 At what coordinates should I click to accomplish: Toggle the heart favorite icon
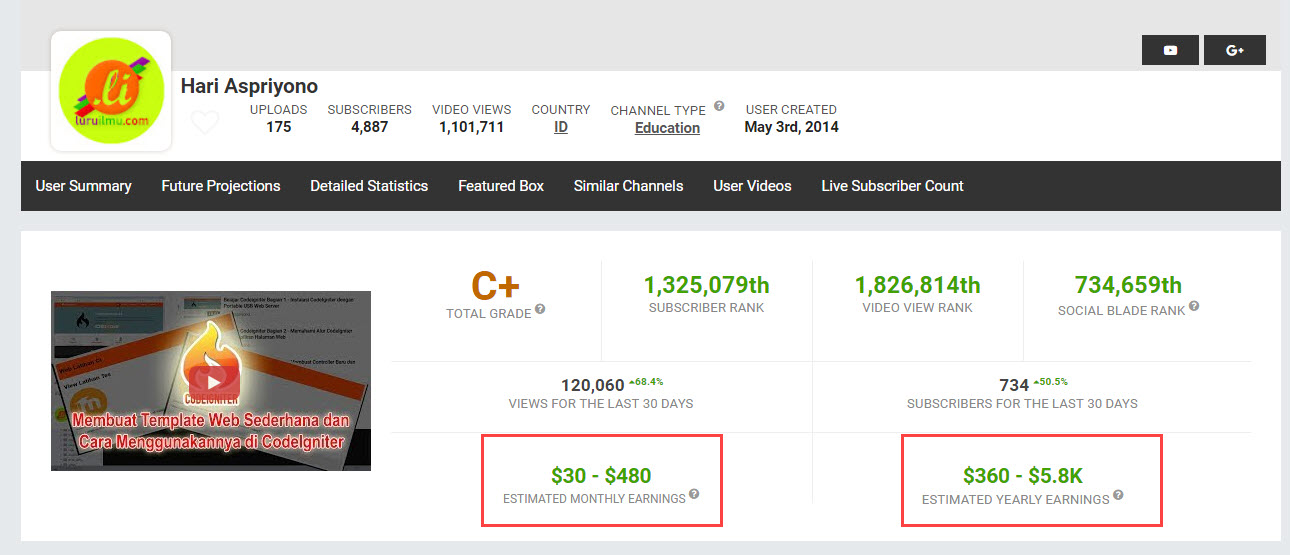205,123
